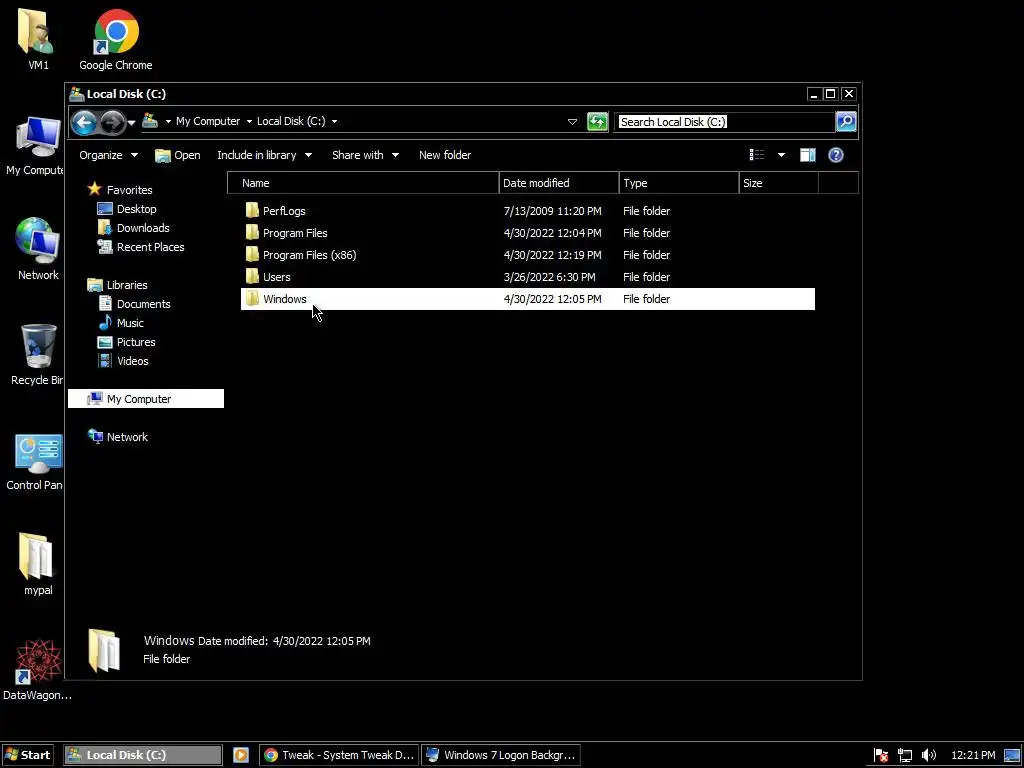Click the 3/26/2022 6:30 PM date cell
Screen dimensions: 1024x768
tap(549, 277)
